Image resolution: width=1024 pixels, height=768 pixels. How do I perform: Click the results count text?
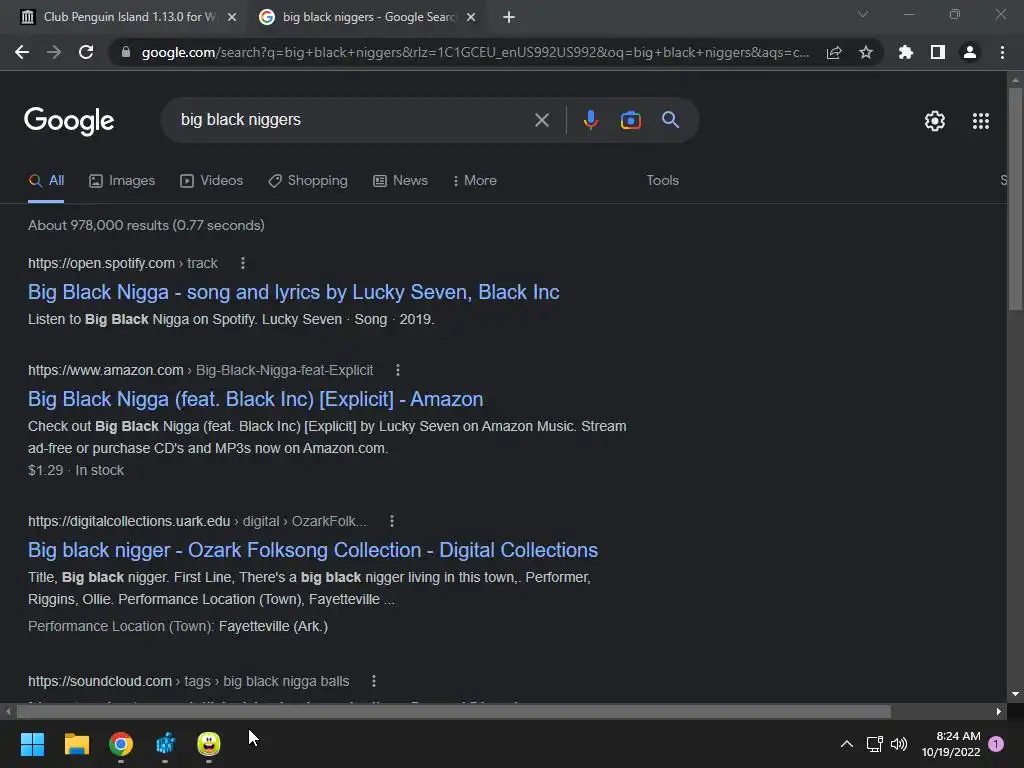146,225
